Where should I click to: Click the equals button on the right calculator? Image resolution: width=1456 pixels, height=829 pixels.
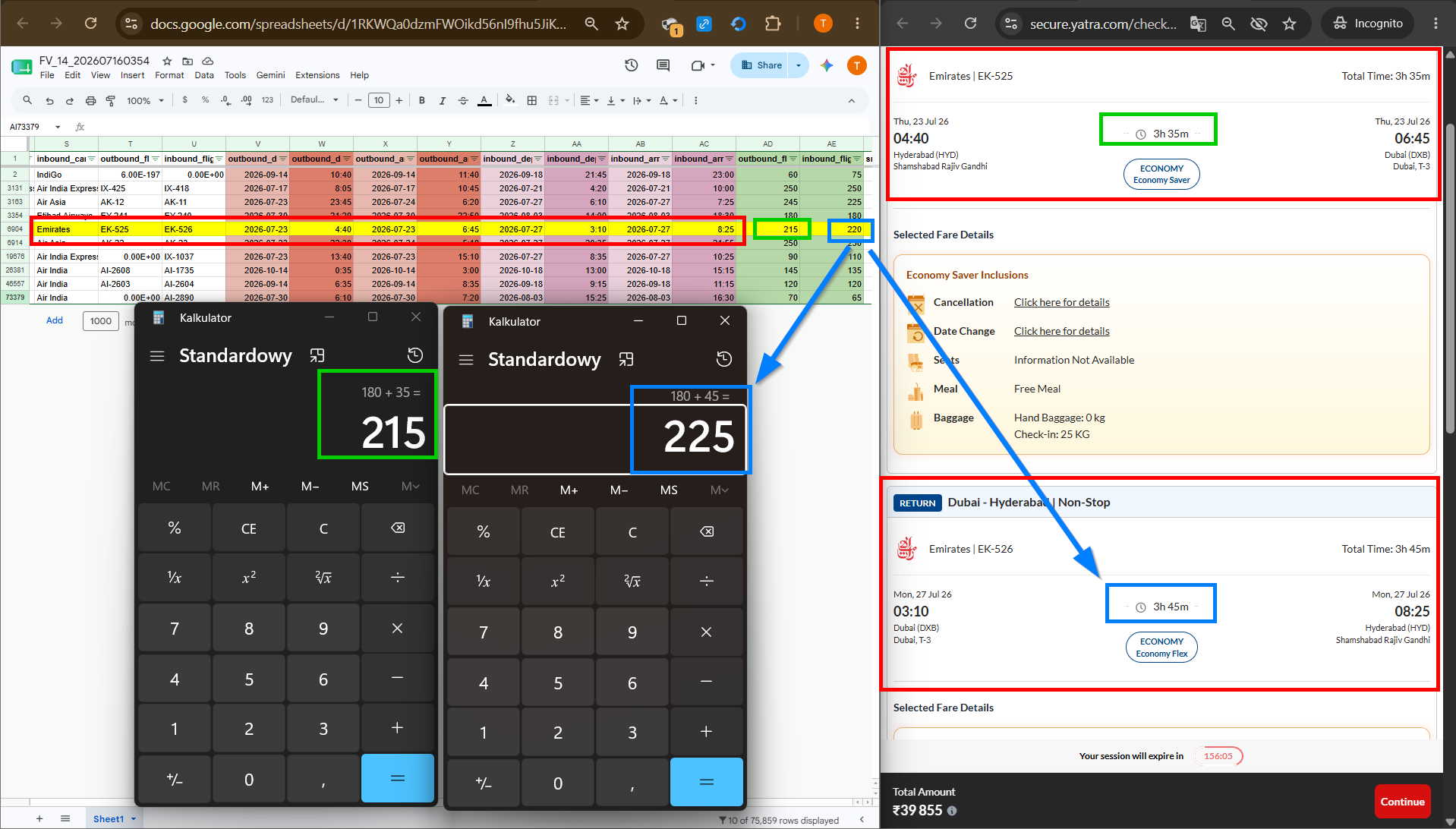(706, 782)
